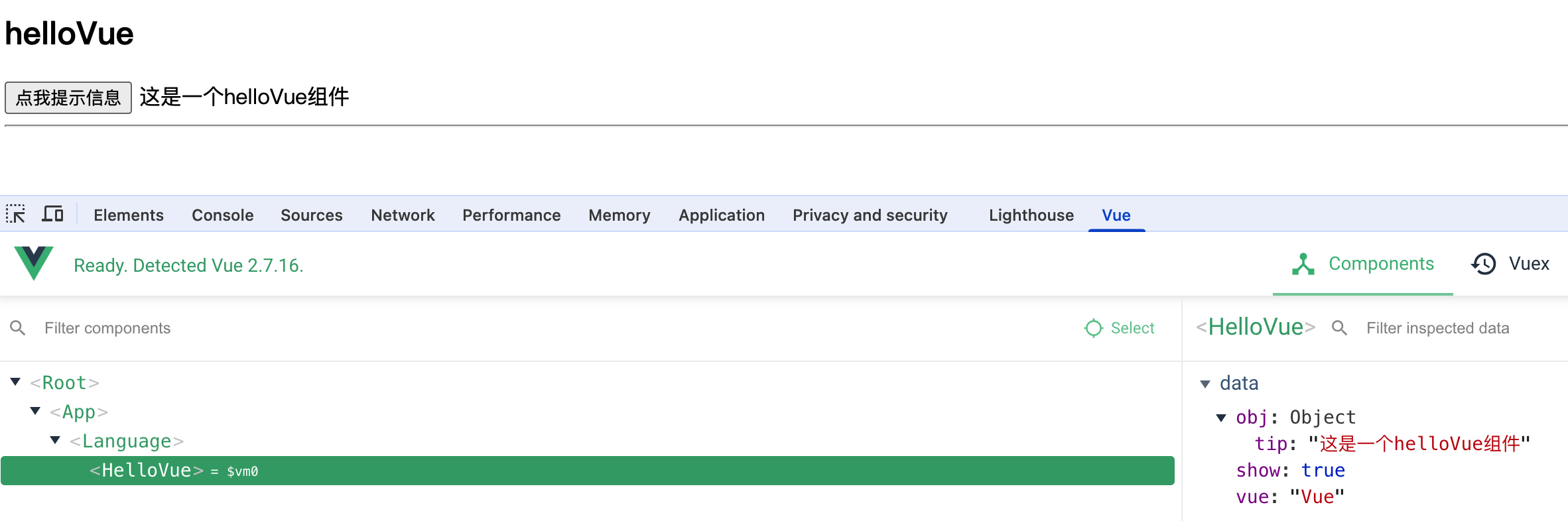
Task: Click the component filter magnifier icon
Action: [x=18, y=328]
